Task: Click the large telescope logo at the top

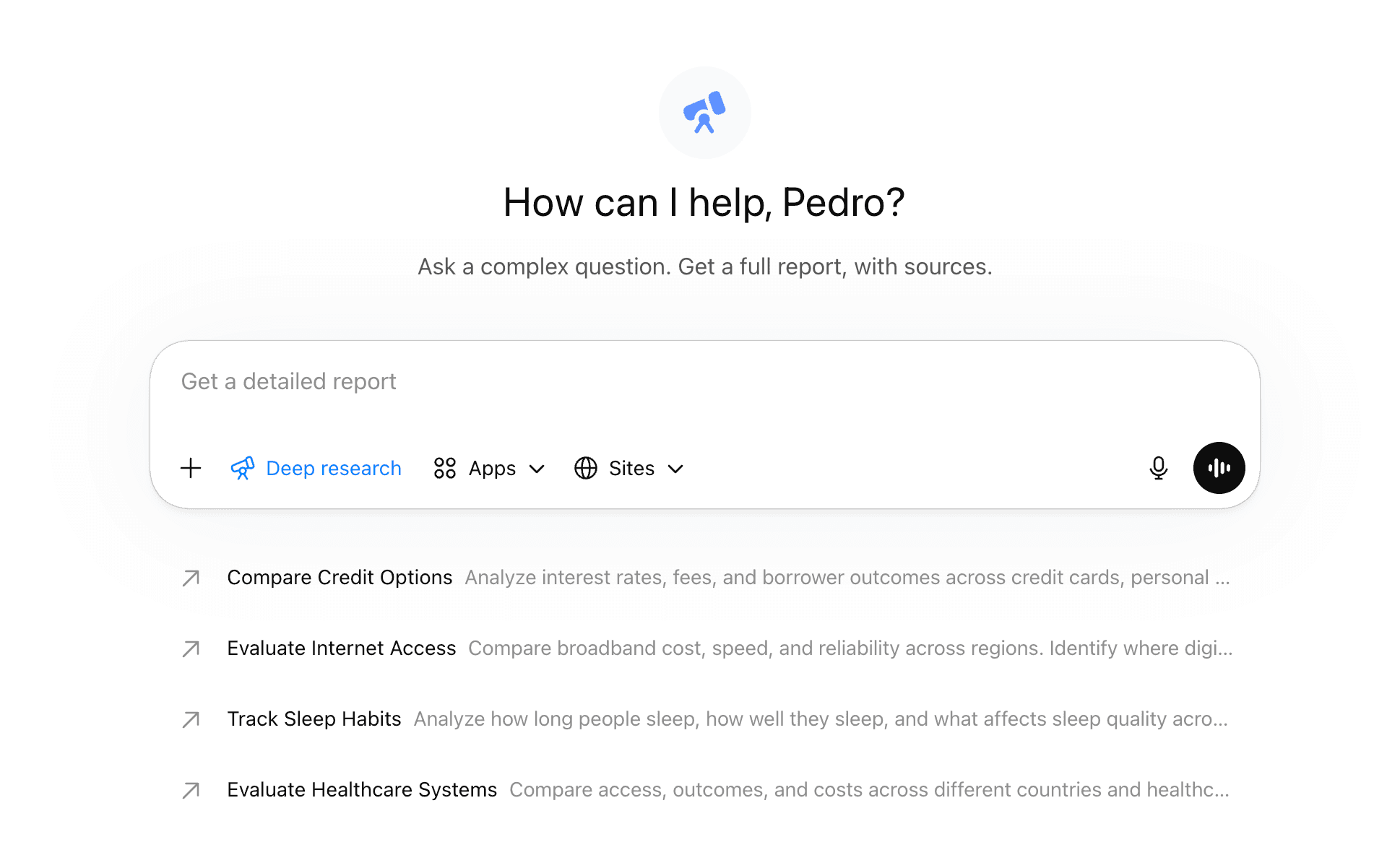Action: point(704,113)
